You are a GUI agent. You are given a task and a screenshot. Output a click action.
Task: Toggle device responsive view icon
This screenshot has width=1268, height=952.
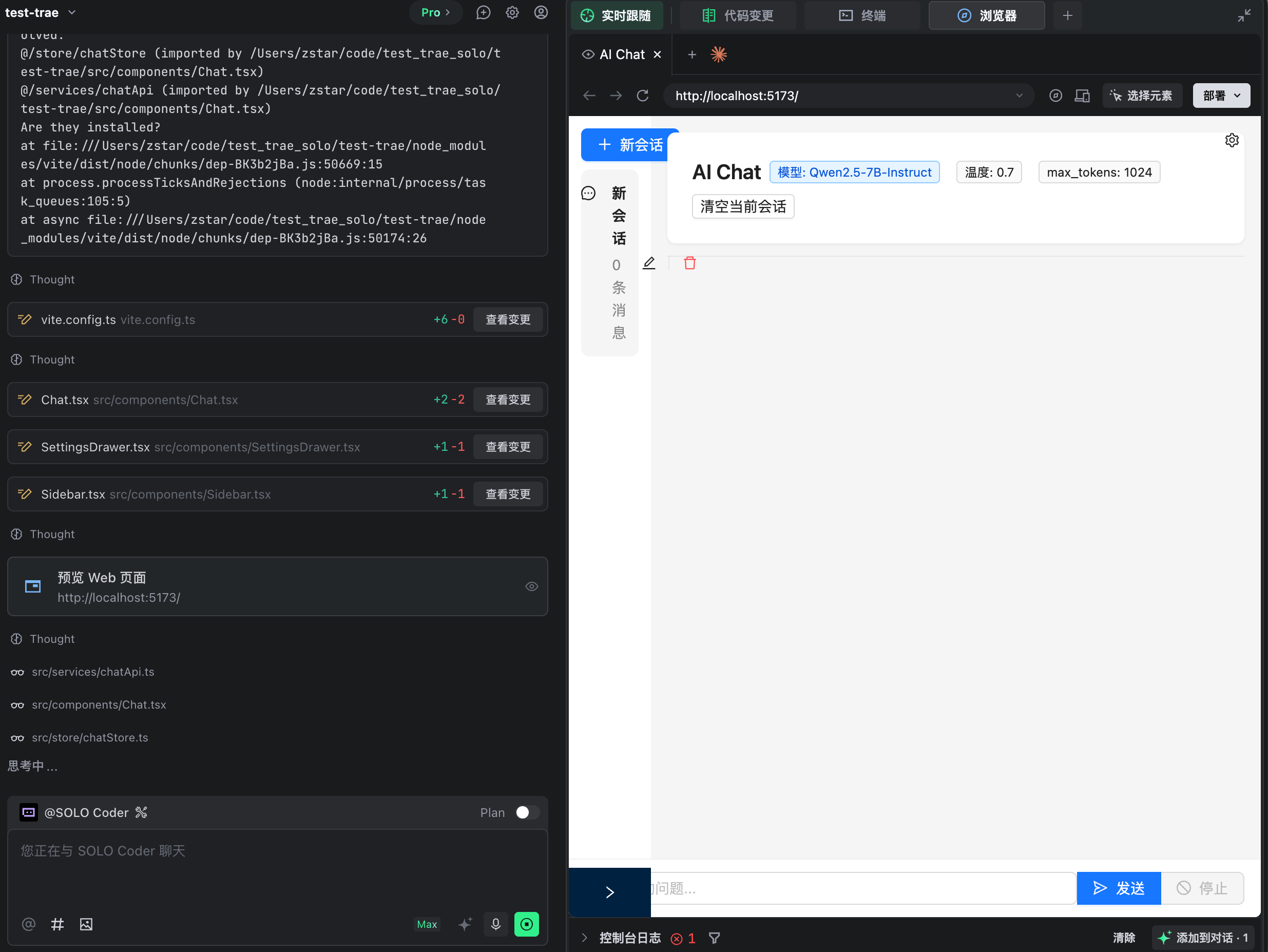tap(1082, 96)
